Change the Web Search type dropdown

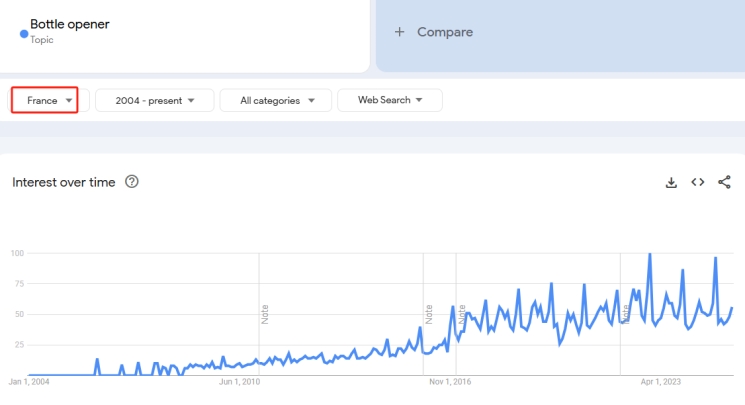coord(390,100)
